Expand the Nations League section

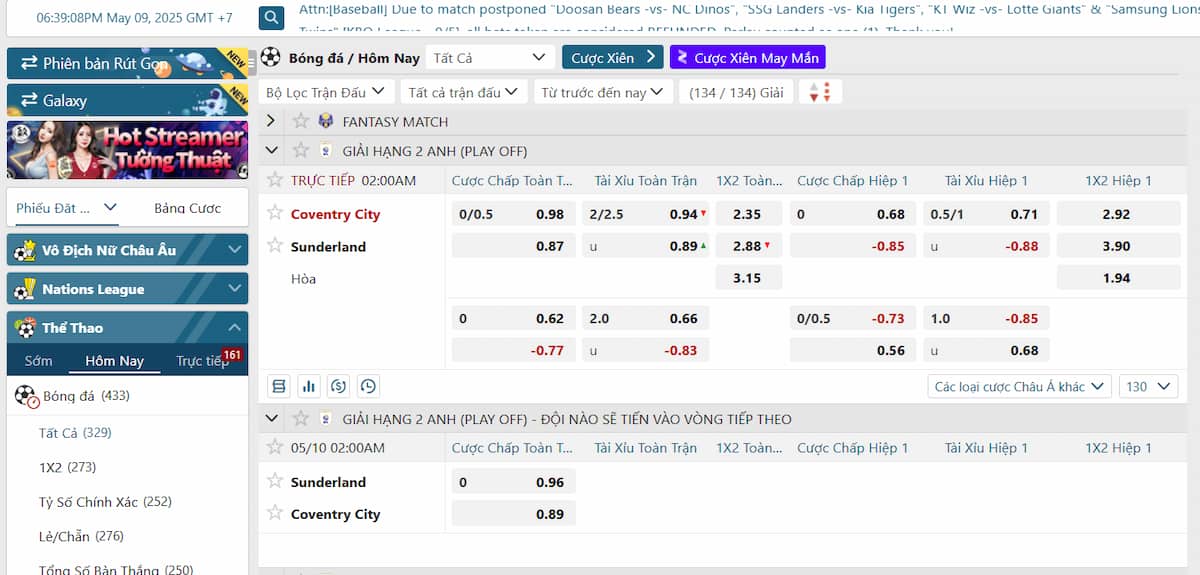(x=127, y=289)
